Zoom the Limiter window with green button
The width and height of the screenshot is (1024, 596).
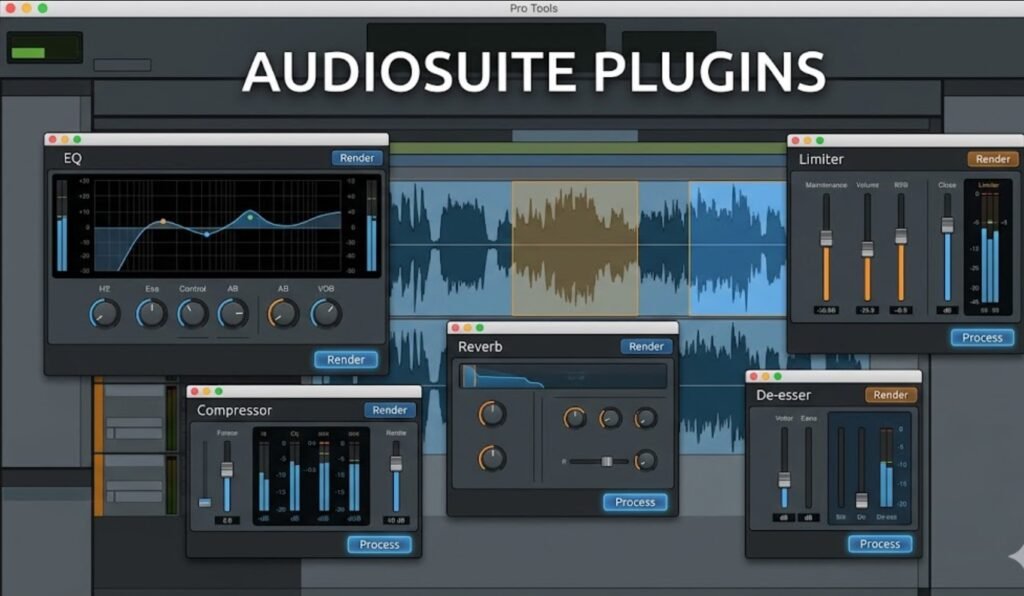click(x=820, y=140)
